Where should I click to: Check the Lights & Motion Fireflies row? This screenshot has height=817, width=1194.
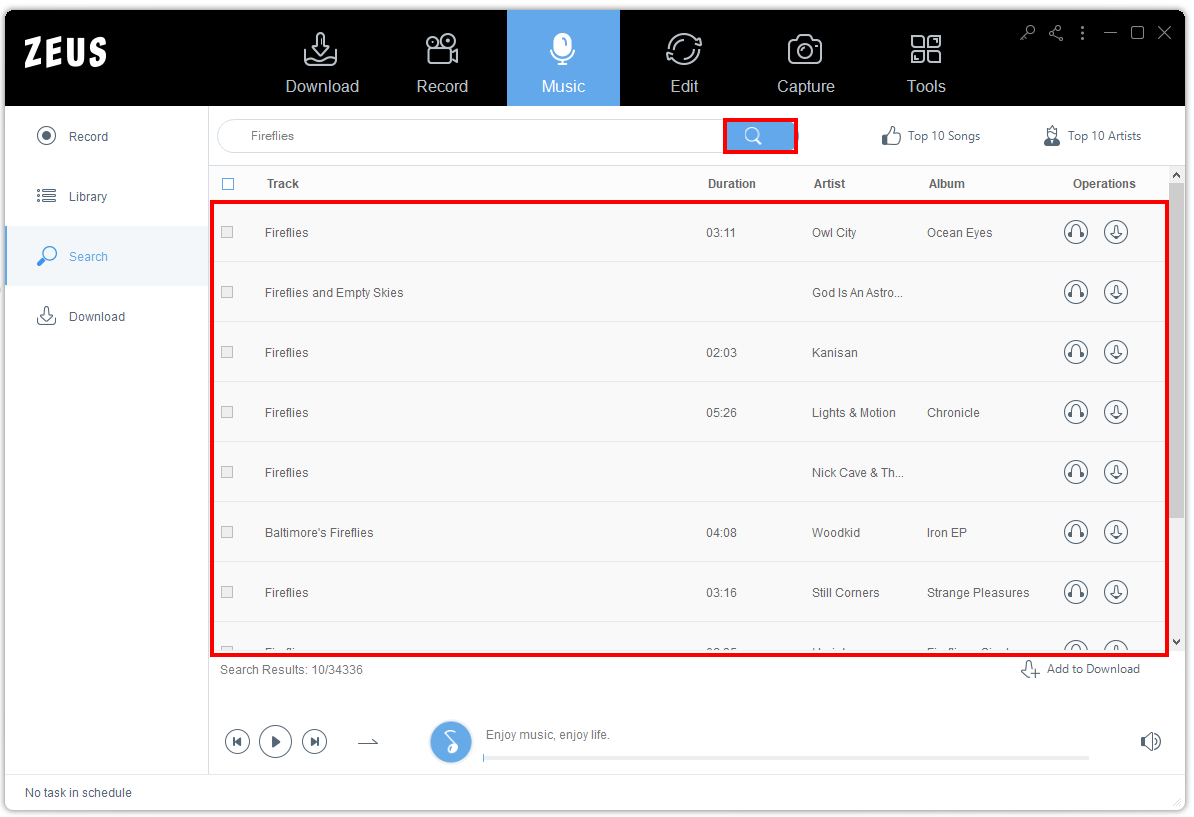click(227, 412)
